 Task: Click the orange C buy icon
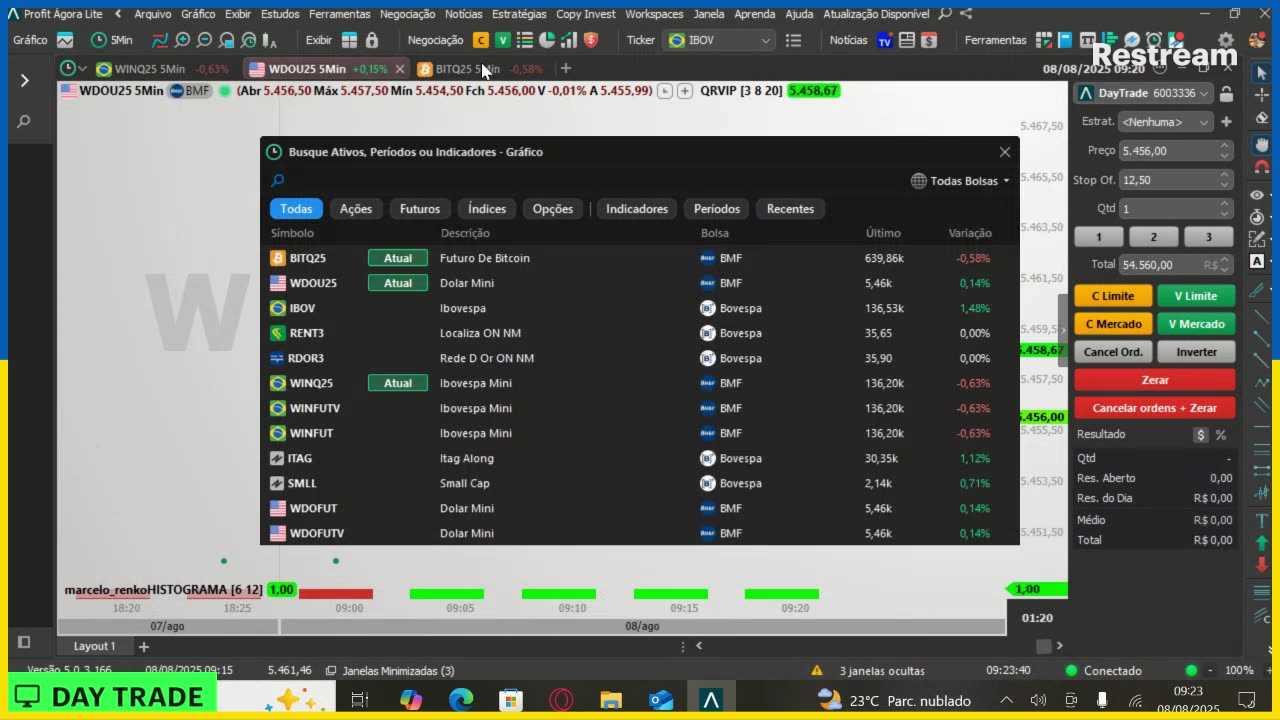pyautogui.click(x=481, y=40)
